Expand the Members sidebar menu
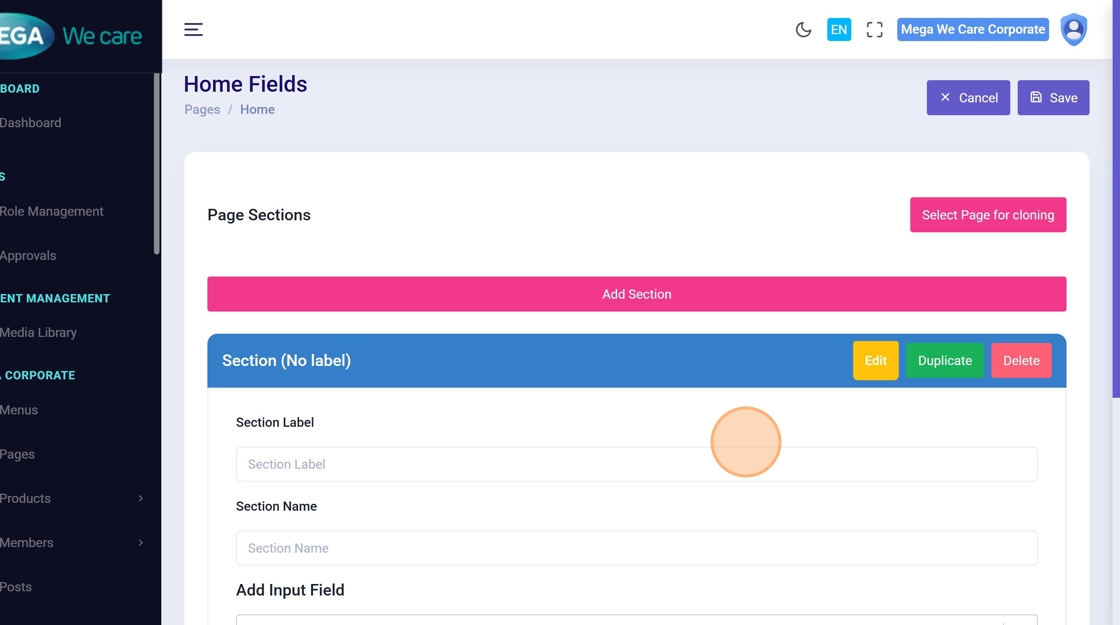 70,542
